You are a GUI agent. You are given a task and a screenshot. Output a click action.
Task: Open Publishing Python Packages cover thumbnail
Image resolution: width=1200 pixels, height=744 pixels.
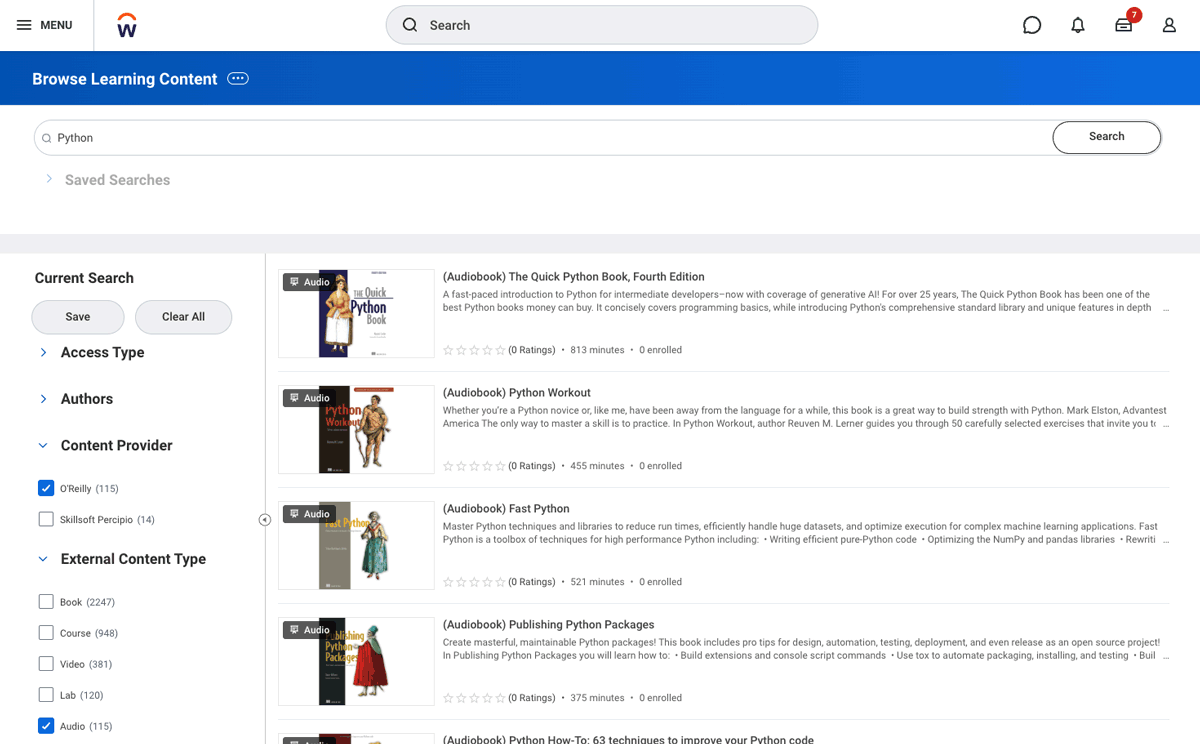pyautogui.click(x=356, y=661)
